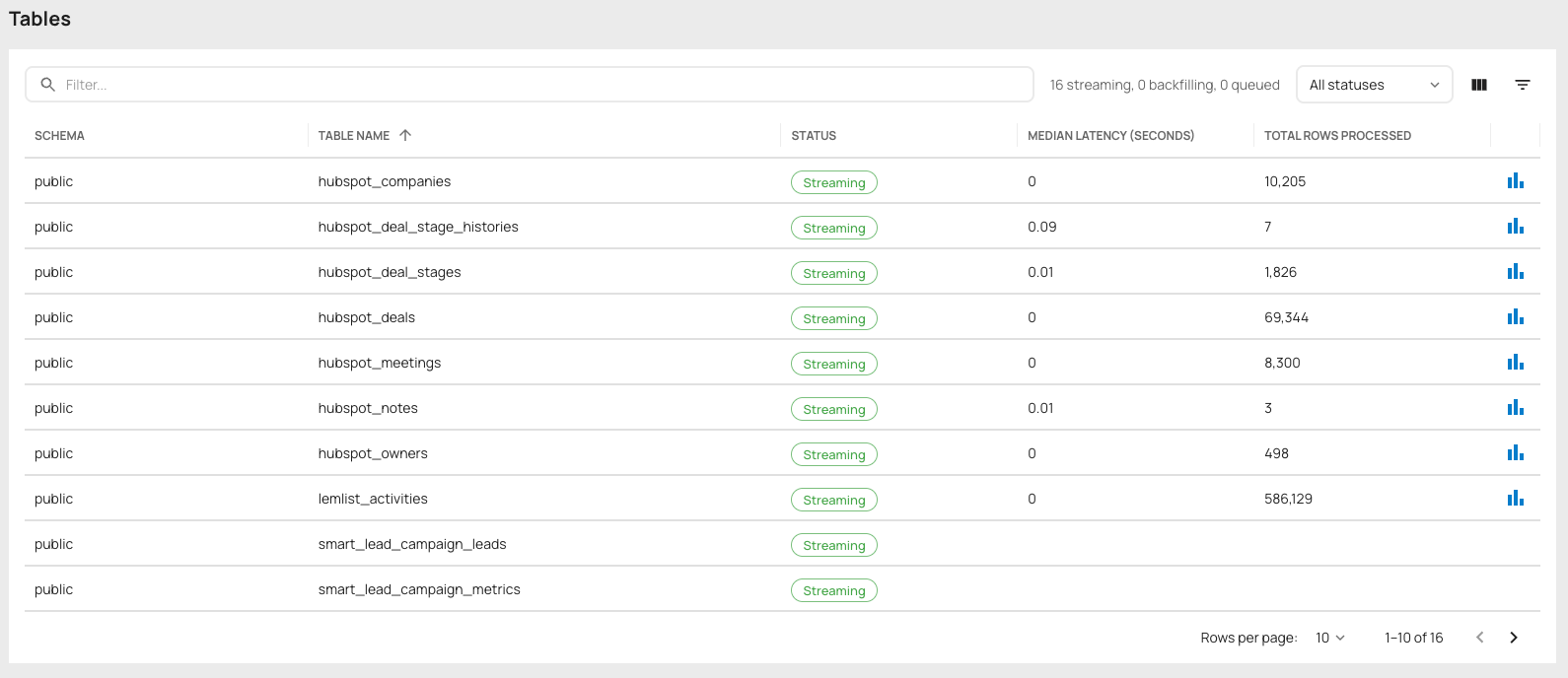Screen dimensions: 1568x678
Task: Open metrics chart for lemlist_activities
Action: point(1516,498)
